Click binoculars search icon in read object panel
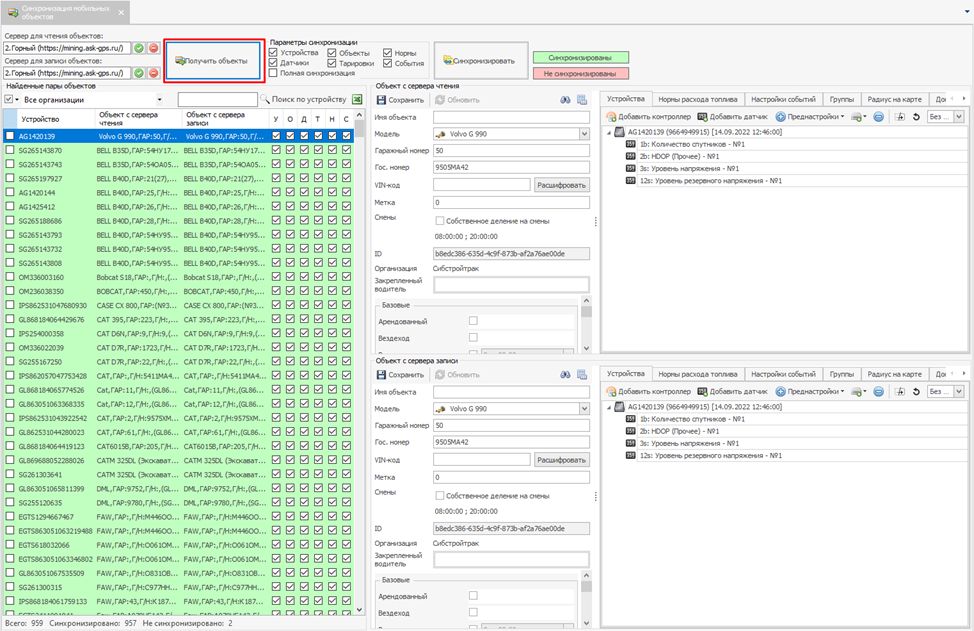974x631 pixels. pyautogui.click(x=563, y=99)
